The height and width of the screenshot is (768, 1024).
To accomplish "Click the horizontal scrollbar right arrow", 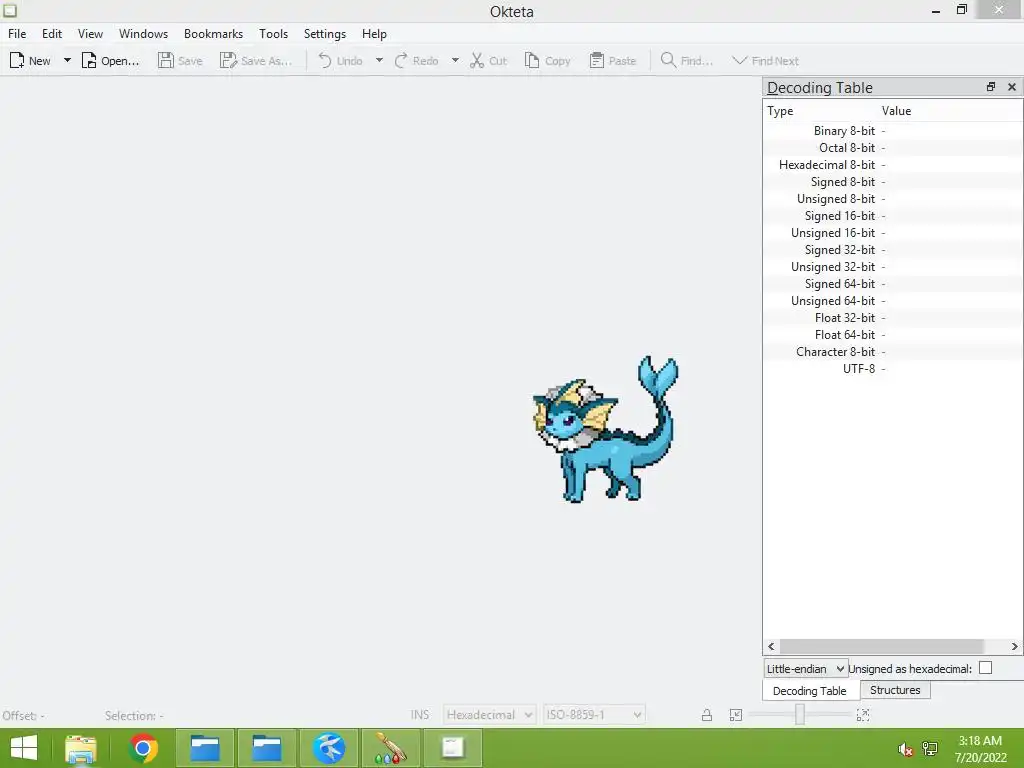I will point(1014,646).
